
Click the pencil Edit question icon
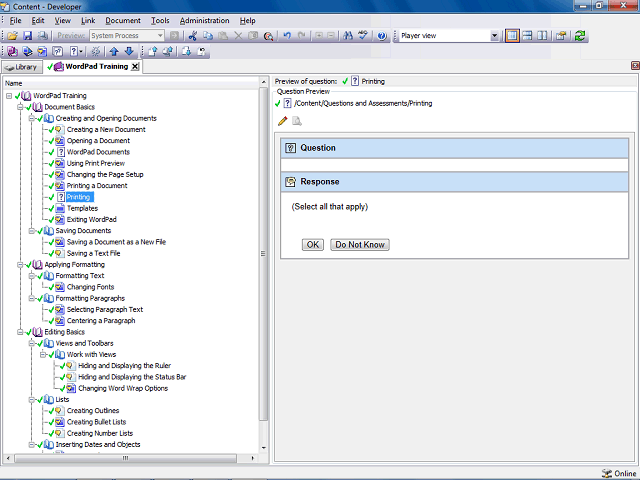(x=282, y=121)
